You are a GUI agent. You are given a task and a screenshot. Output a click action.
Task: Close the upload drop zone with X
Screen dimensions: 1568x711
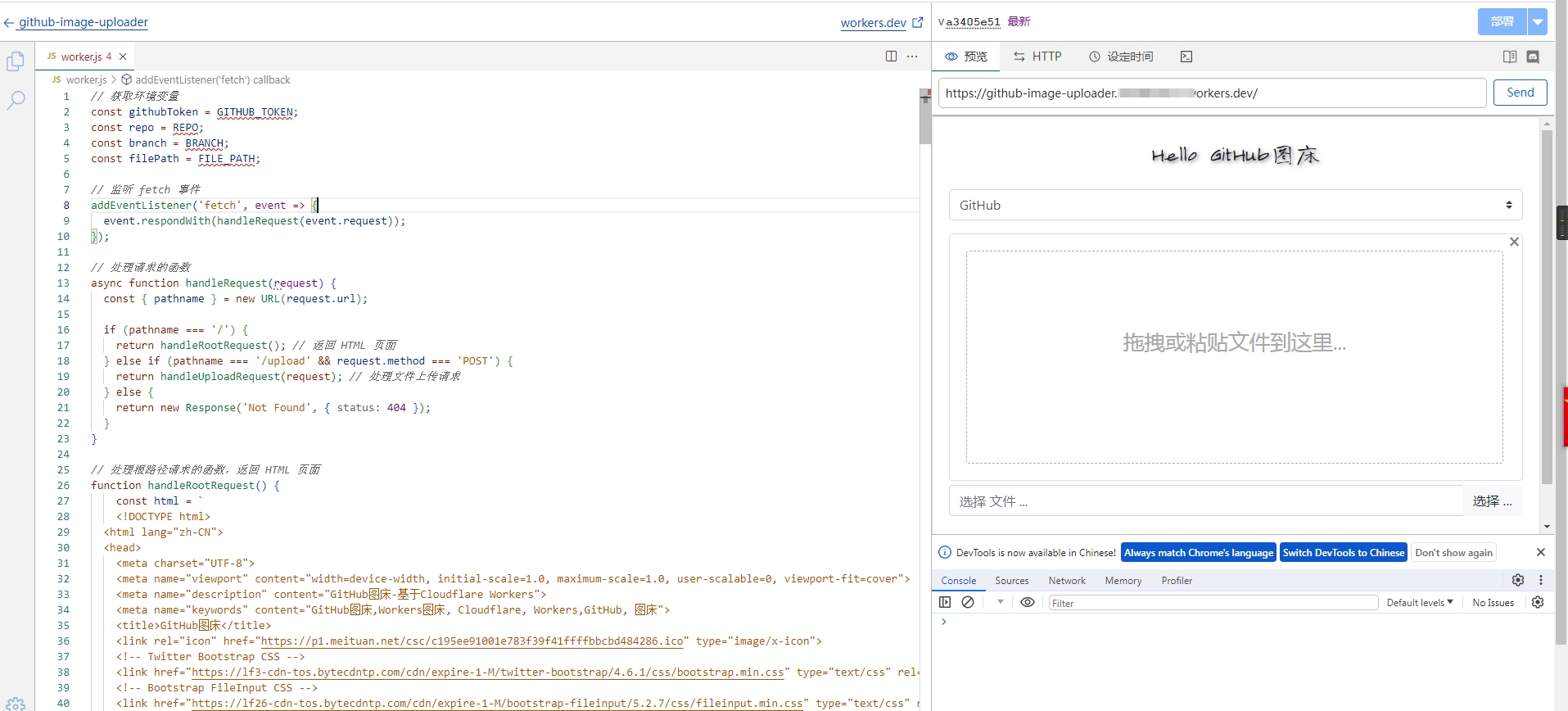coord(1514,242)
